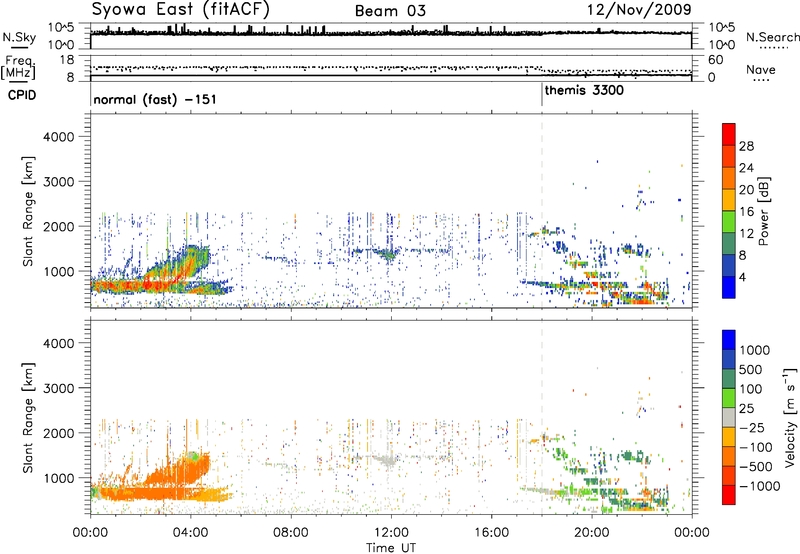Click the '-1000' label on velocity colorbar

pyautogui.click(x=760, y=486)
